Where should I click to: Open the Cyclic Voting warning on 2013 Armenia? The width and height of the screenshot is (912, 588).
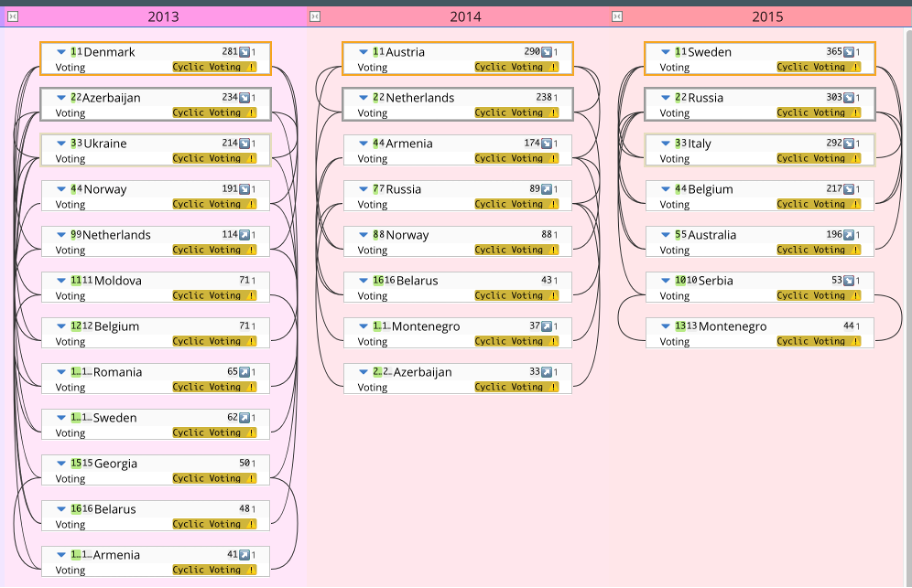pyautogui.click(x=214, y=570)
